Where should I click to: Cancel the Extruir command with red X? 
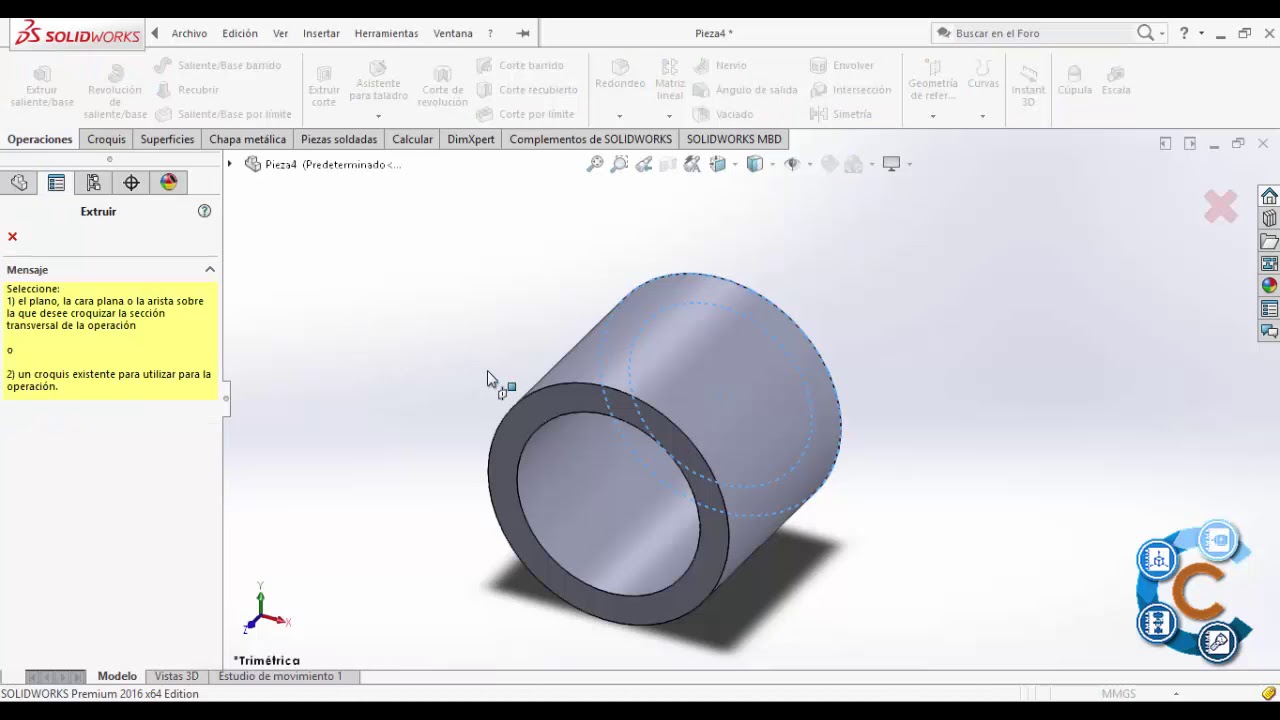(12, 236)
